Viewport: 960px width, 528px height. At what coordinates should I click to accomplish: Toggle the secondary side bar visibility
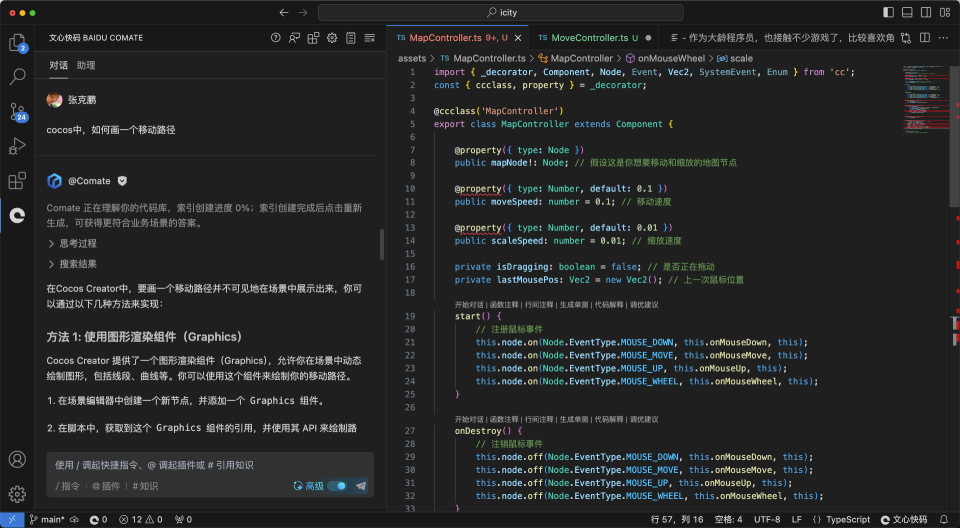tap(926, 12)
